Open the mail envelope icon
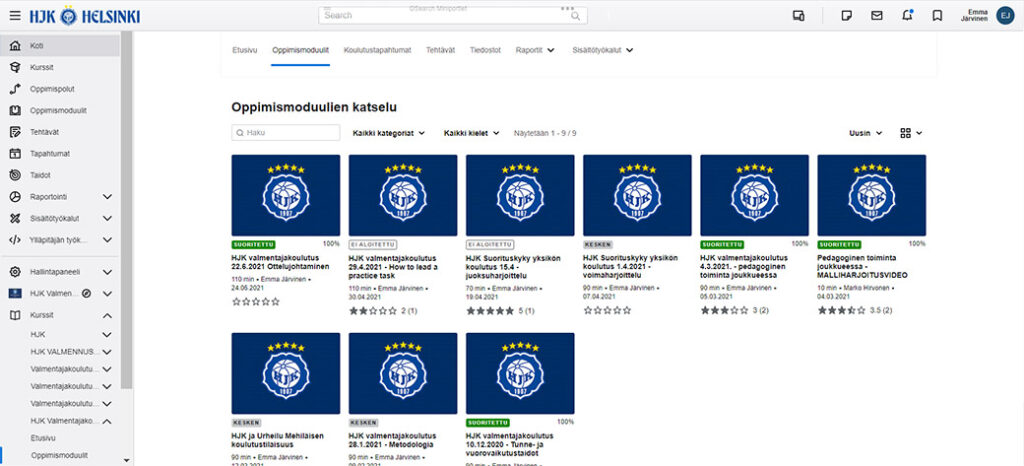 (876, 16)
